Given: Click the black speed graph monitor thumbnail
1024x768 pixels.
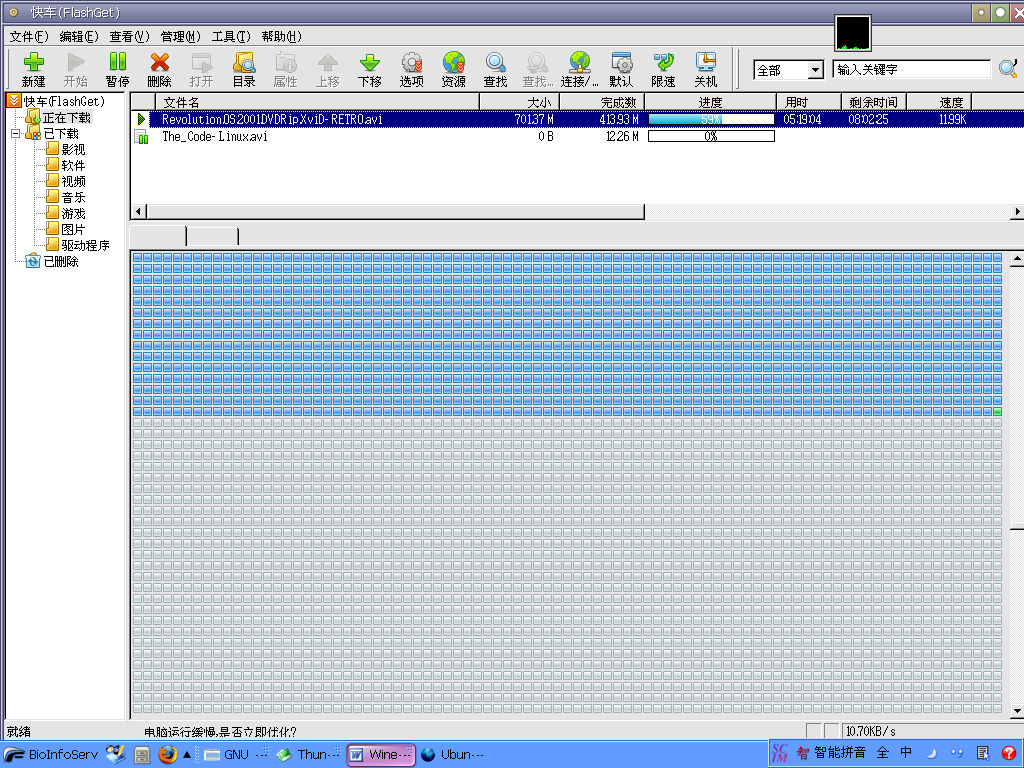Looking at the screenshot, I should click(853, 33).
